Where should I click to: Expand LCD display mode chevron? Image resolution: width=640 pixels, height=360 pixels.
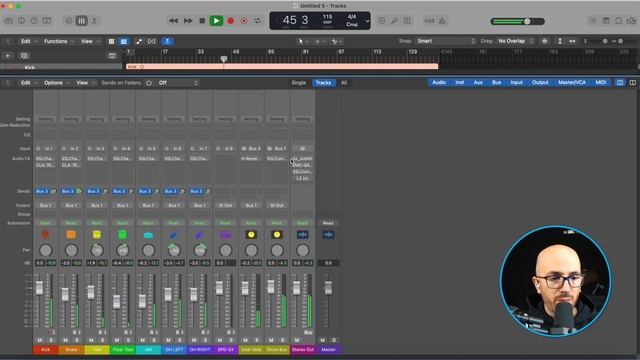click(367, 21)
